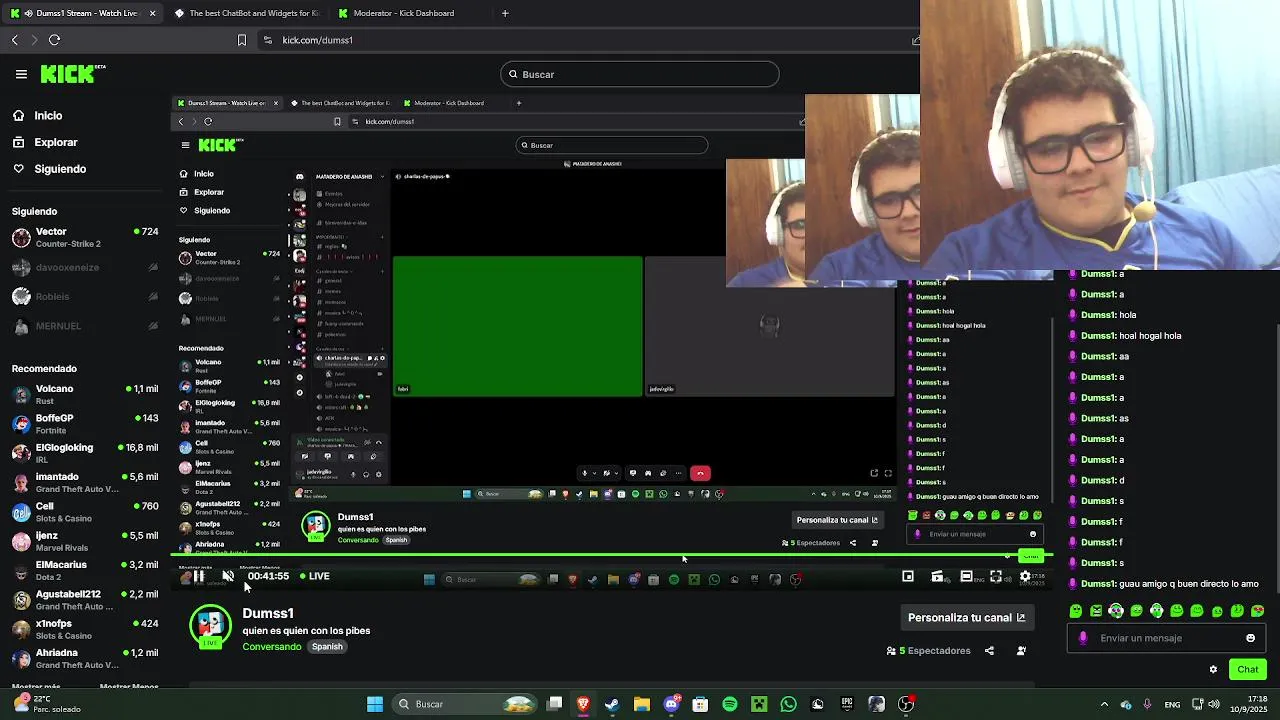The height and width of the screenshot is (720, 1280).
Task: Open Ahriadna channel
Action: click(x=85, y=658)
